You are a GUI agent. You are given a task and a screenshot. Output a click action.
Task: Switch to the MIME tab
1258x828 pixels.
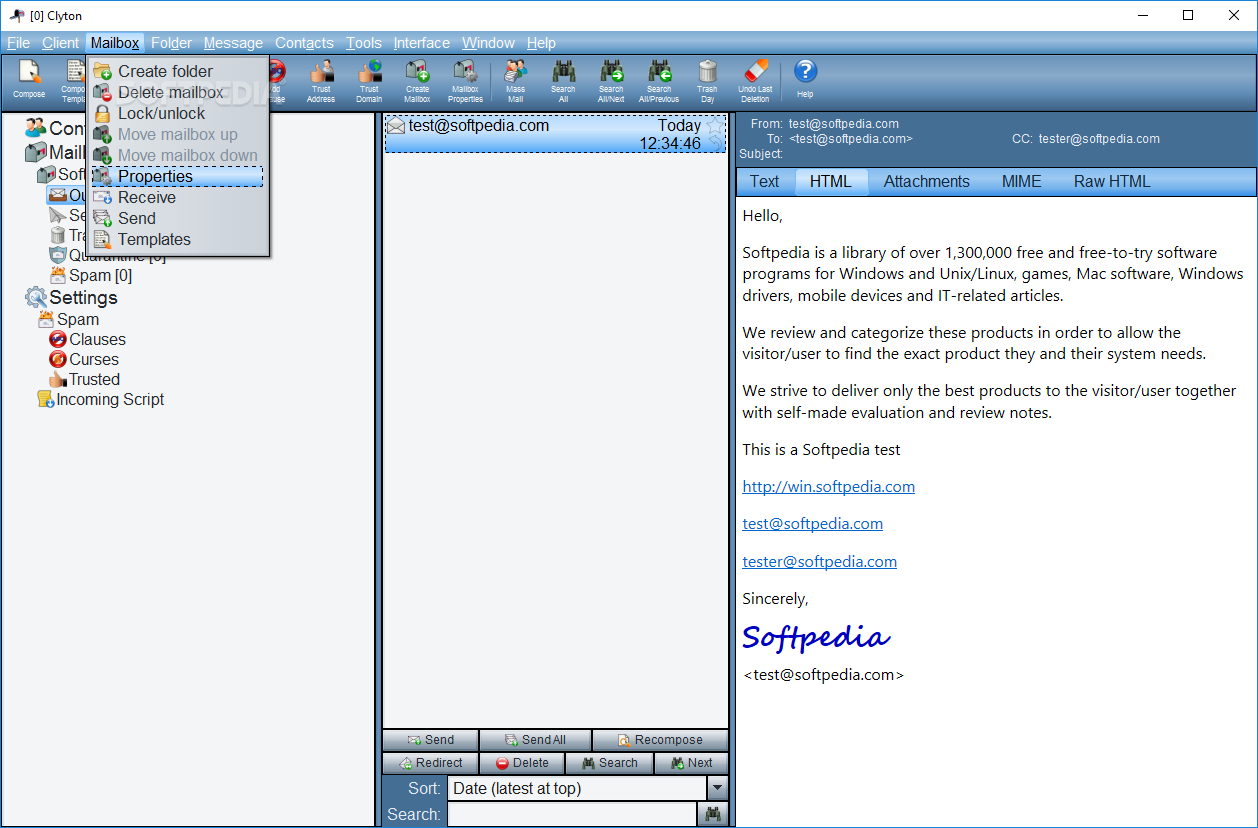tap(1021, 181)
